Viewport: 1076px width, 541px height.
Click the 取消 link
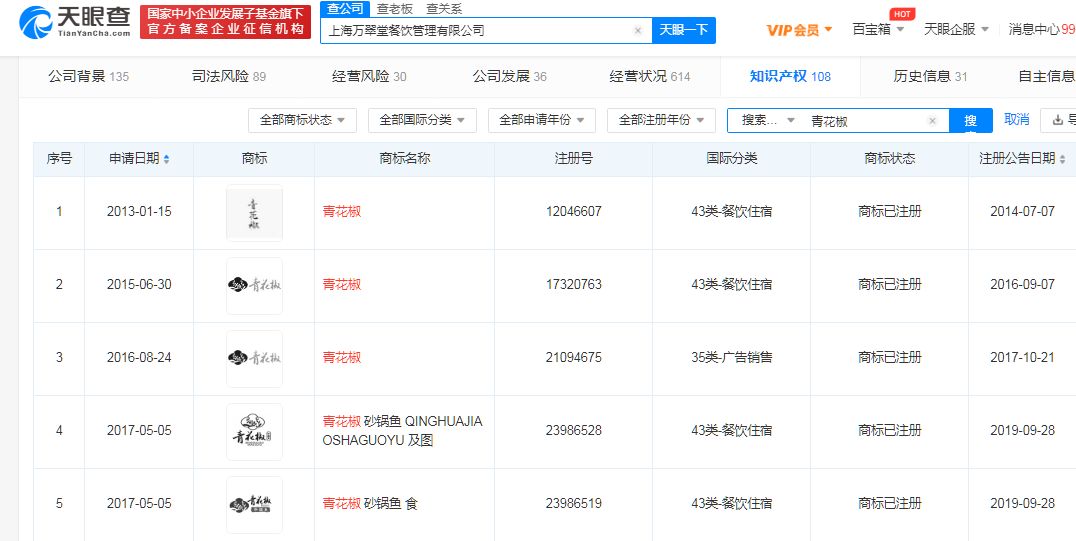1016,119
